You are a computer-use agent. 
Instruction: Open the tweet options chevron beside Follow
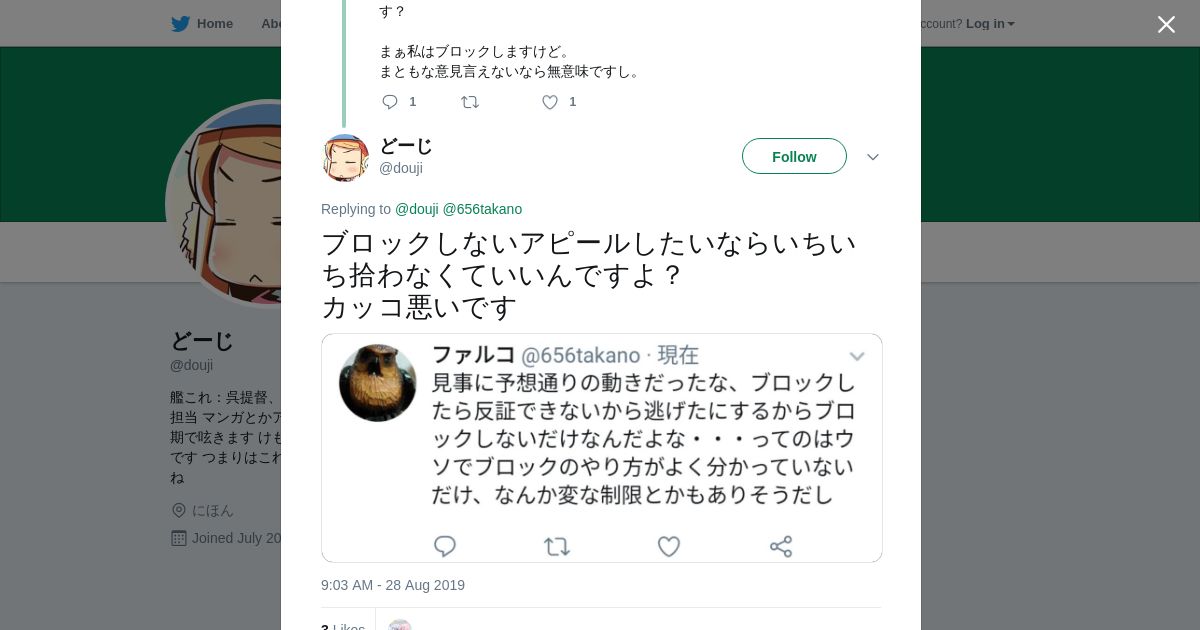(x=873, y=157)
